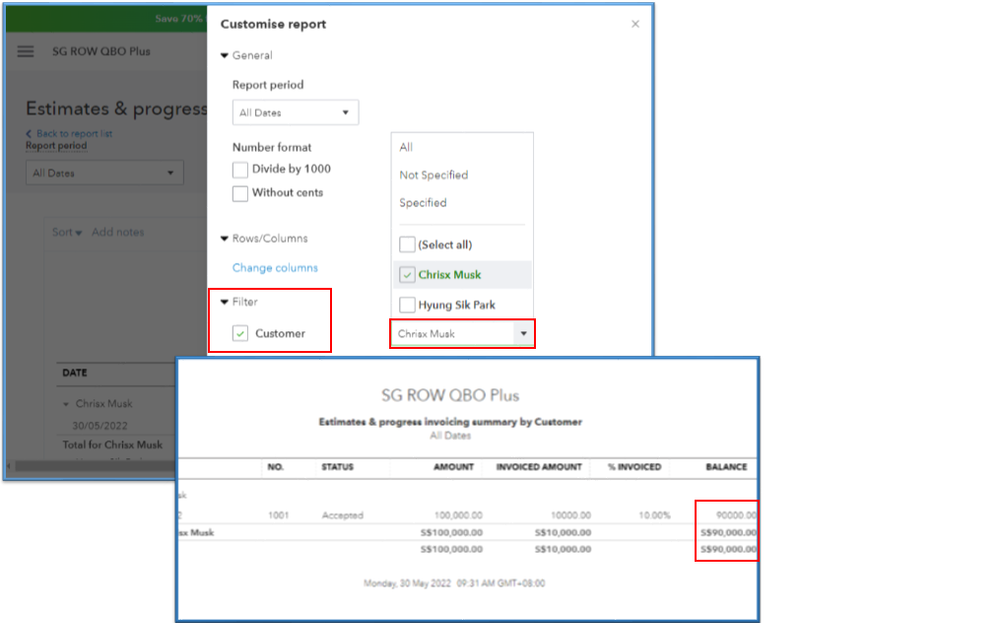Click the report timestamp Monday, 30 May 2022
This screenshot has height=623, width=999.
click(x=454, y=584)
